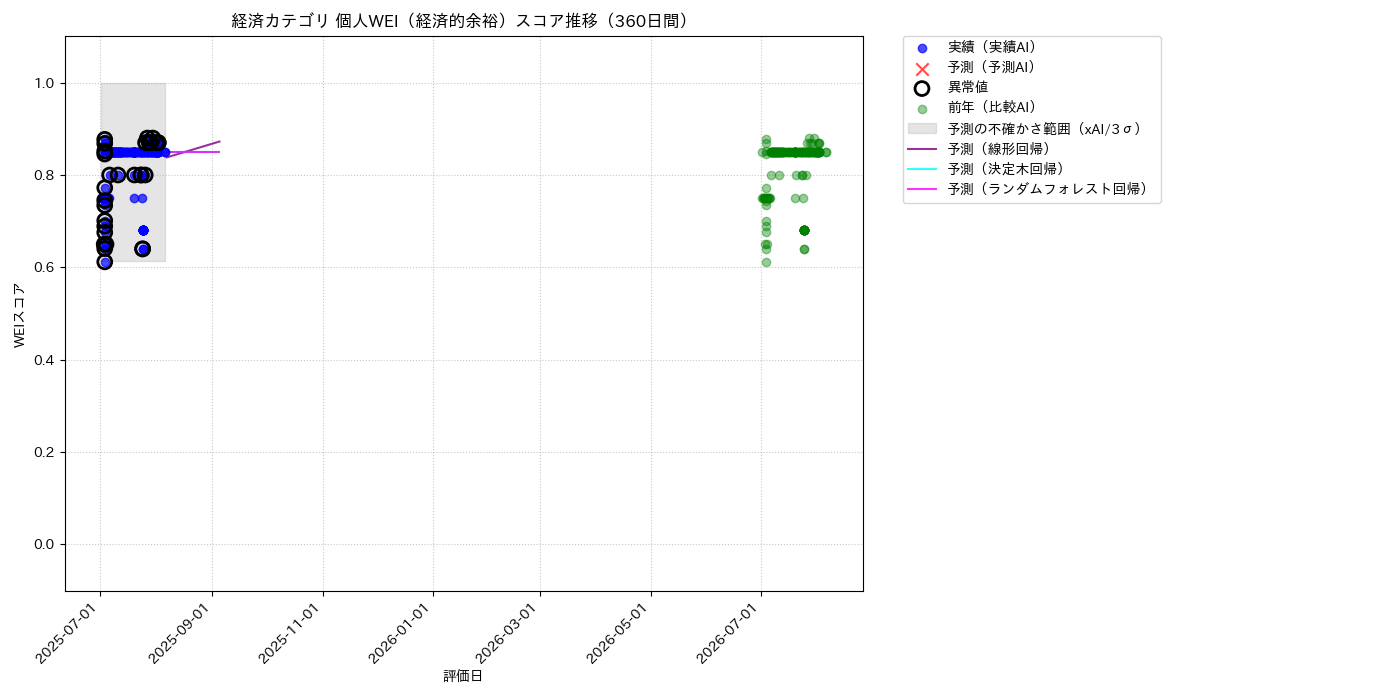Click legend label 予測(決定木回帰)
1400x700 pixels.
coord(1006,168)
